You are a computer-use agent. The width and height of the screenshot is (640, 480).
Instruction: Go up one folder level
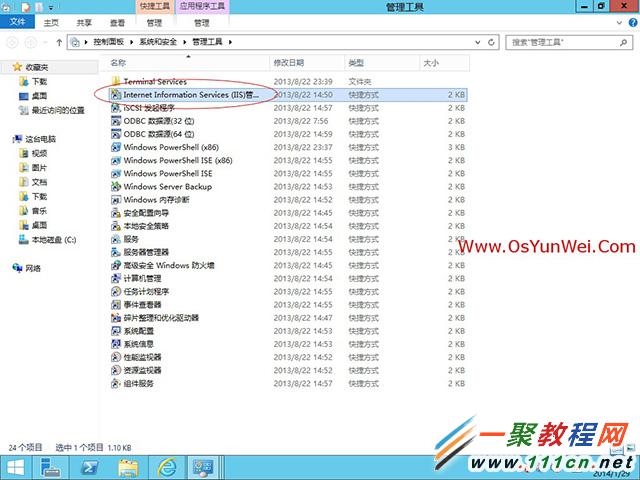click(59, 42)
